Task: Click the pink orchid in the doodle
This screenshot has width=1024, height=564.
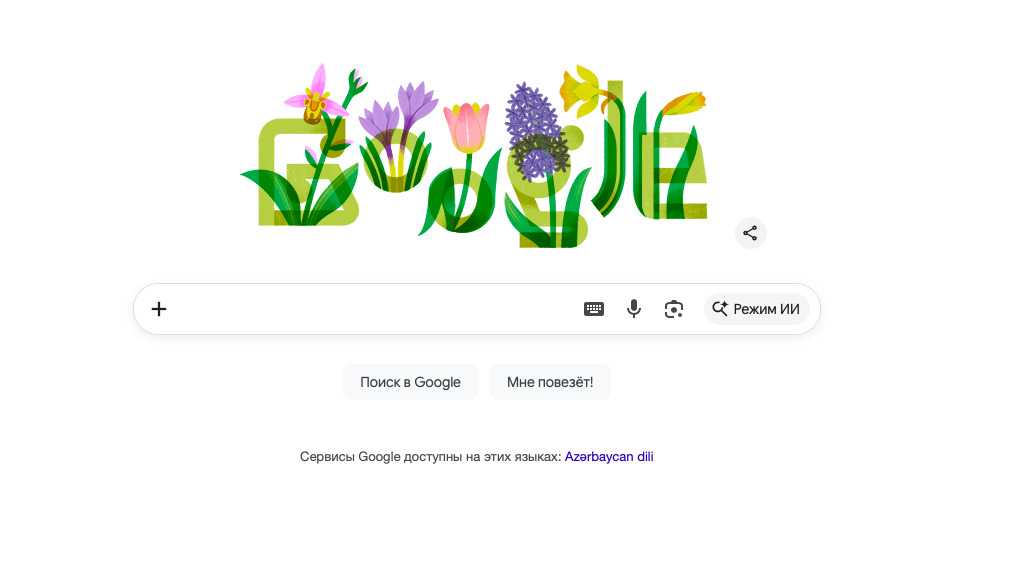Action: click(x=314, y=98)
